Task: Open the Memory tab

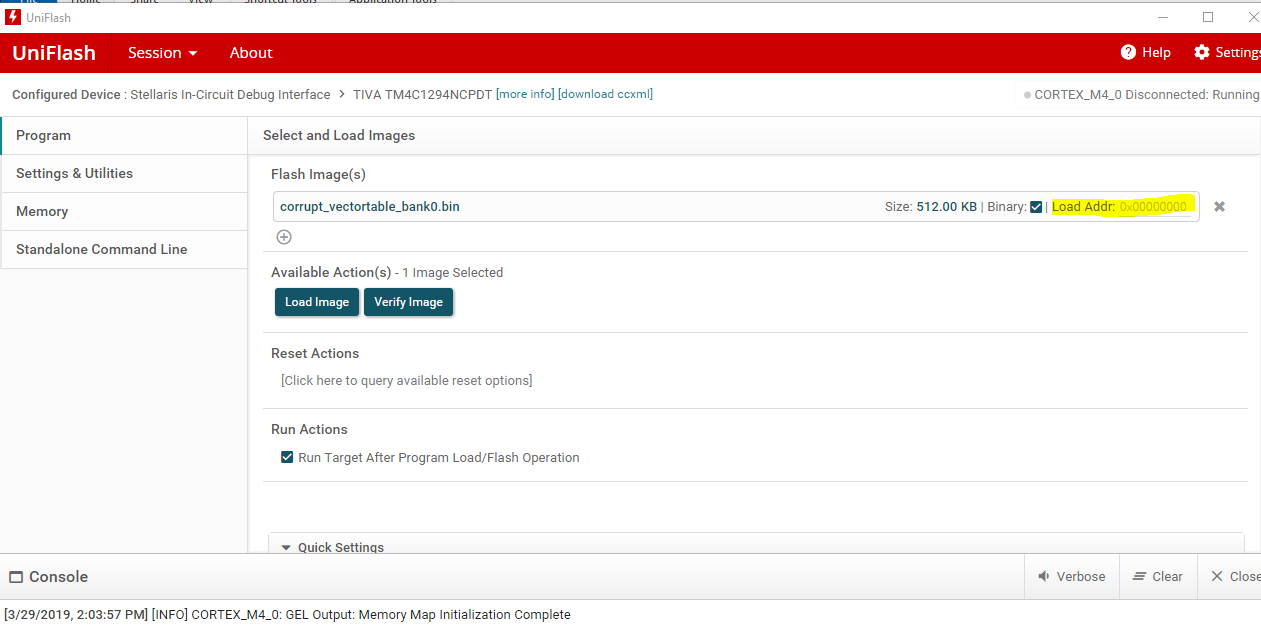Action: (124, 211)
